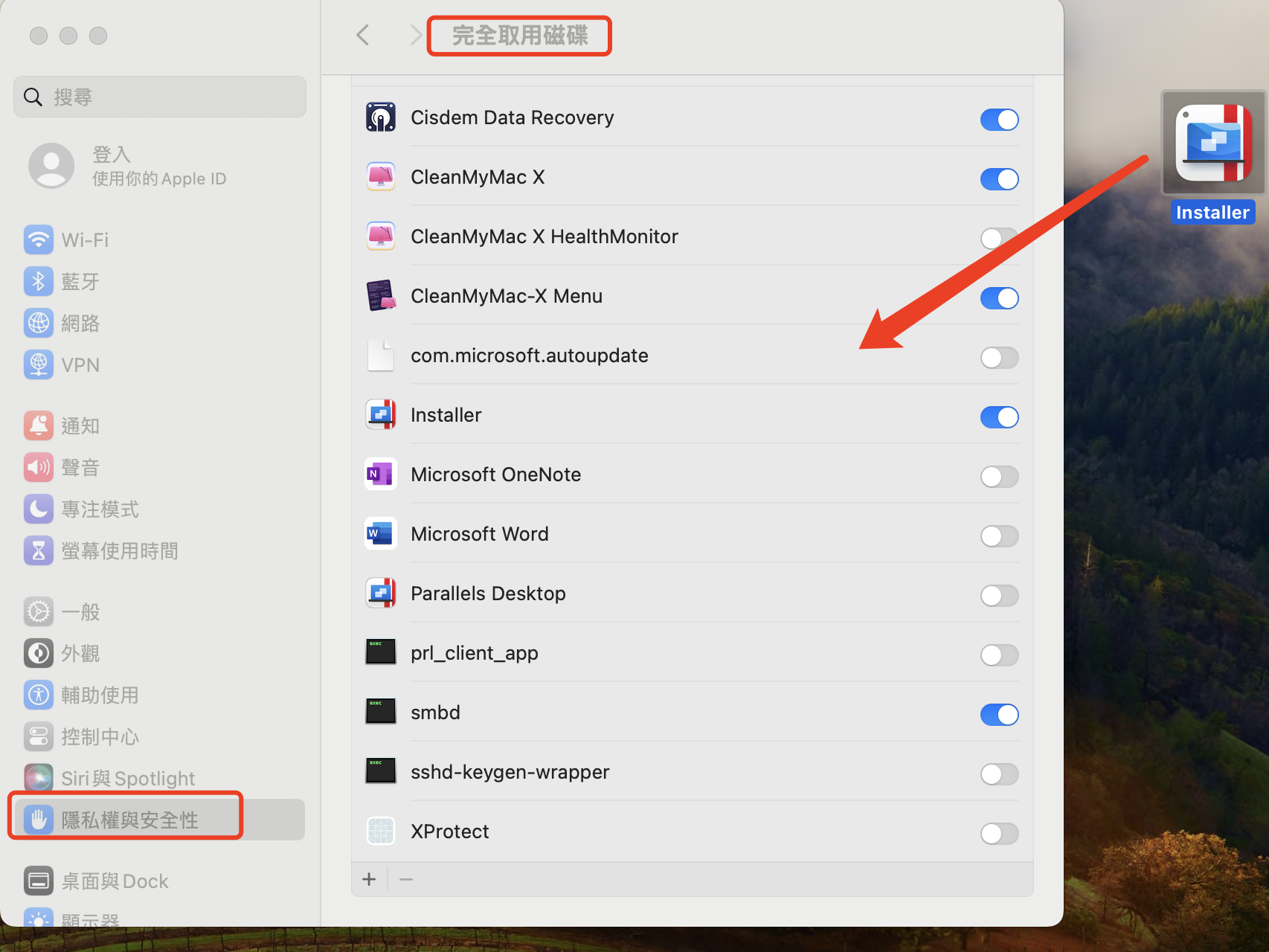Click the CleanMyMac-X Menu app icon

(381, 296)
